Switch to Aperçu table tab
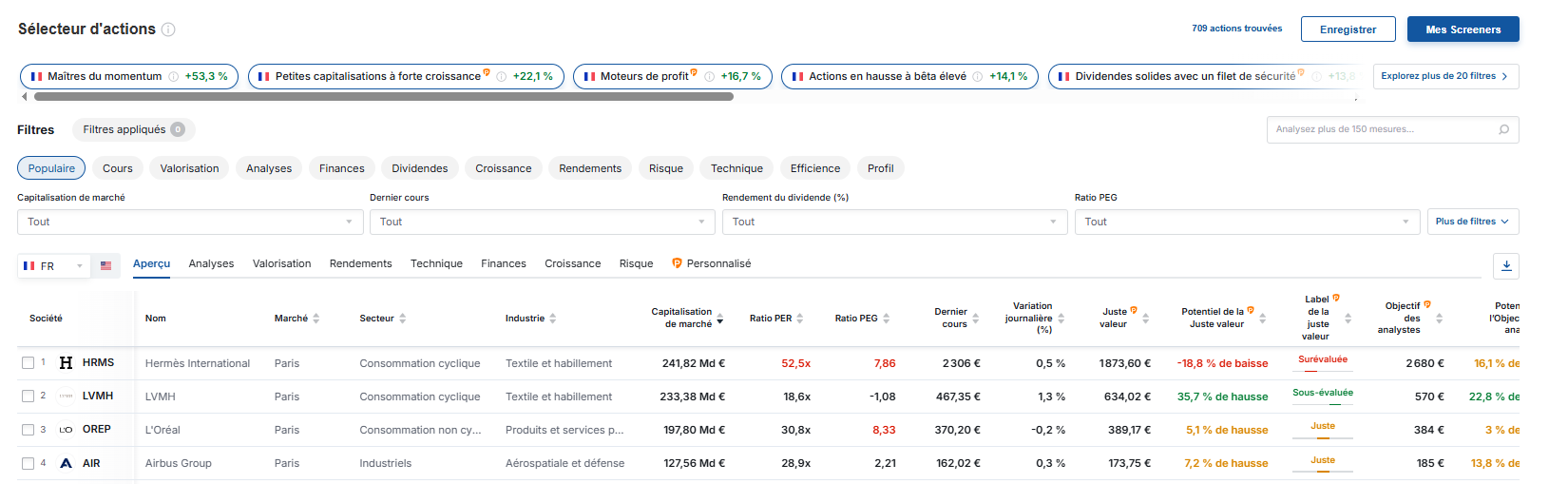This screenshot has height=484, width=1568. point(152,263)
